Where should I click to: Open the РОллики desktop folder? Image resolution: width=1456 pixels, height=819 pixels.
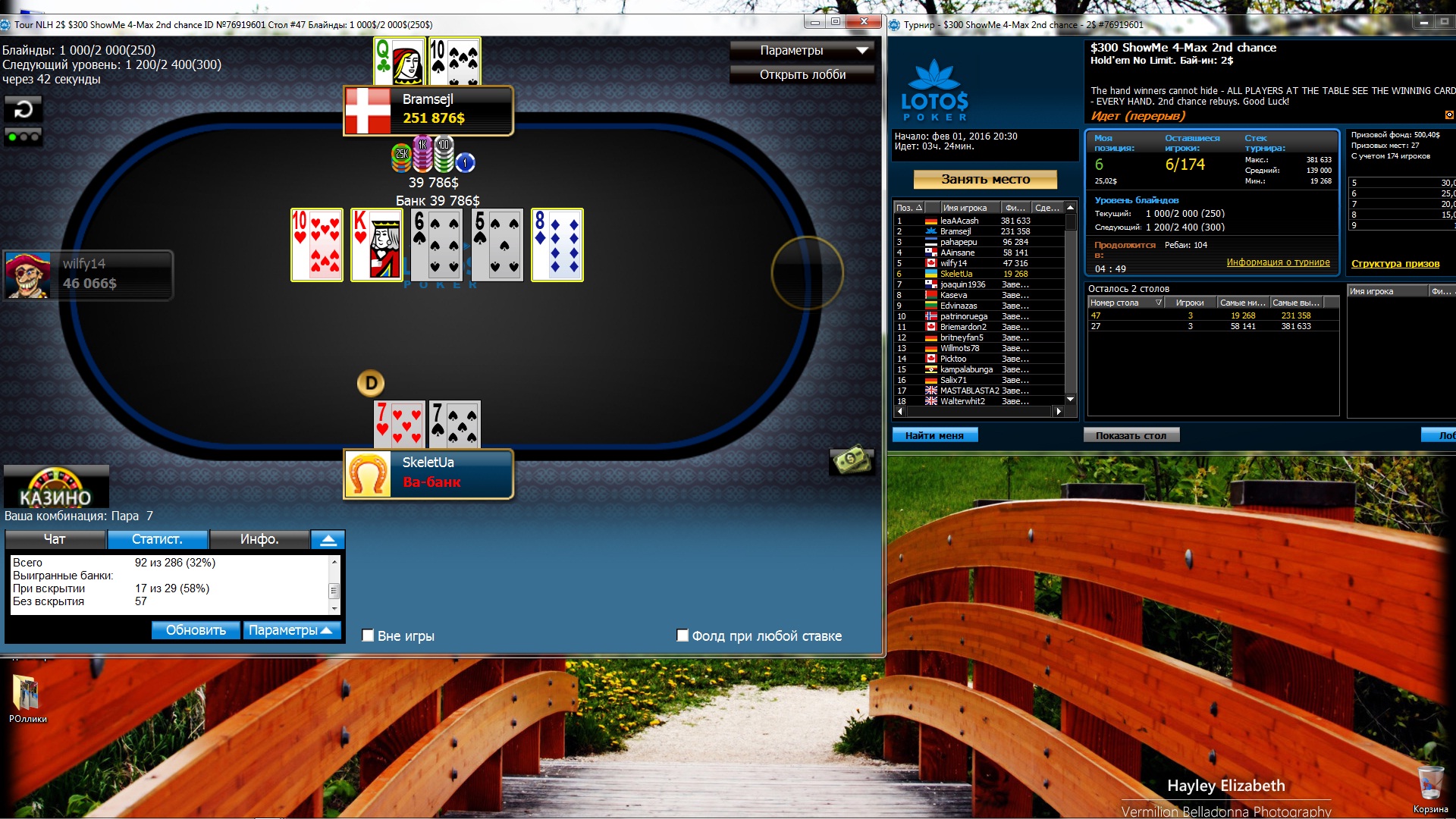click(x=27, y=698)
